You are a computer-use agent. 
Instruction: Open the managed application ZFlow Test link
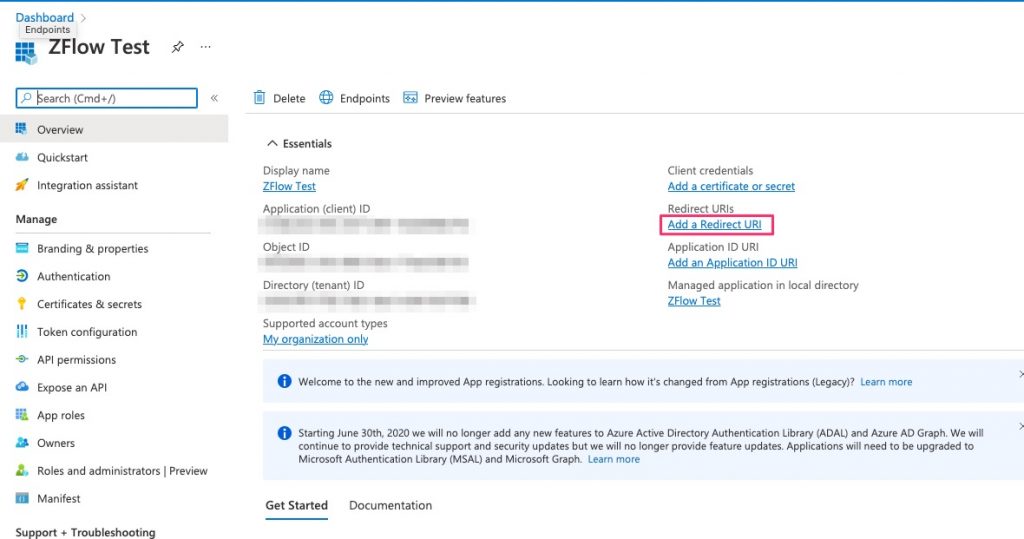click(694, 301)
